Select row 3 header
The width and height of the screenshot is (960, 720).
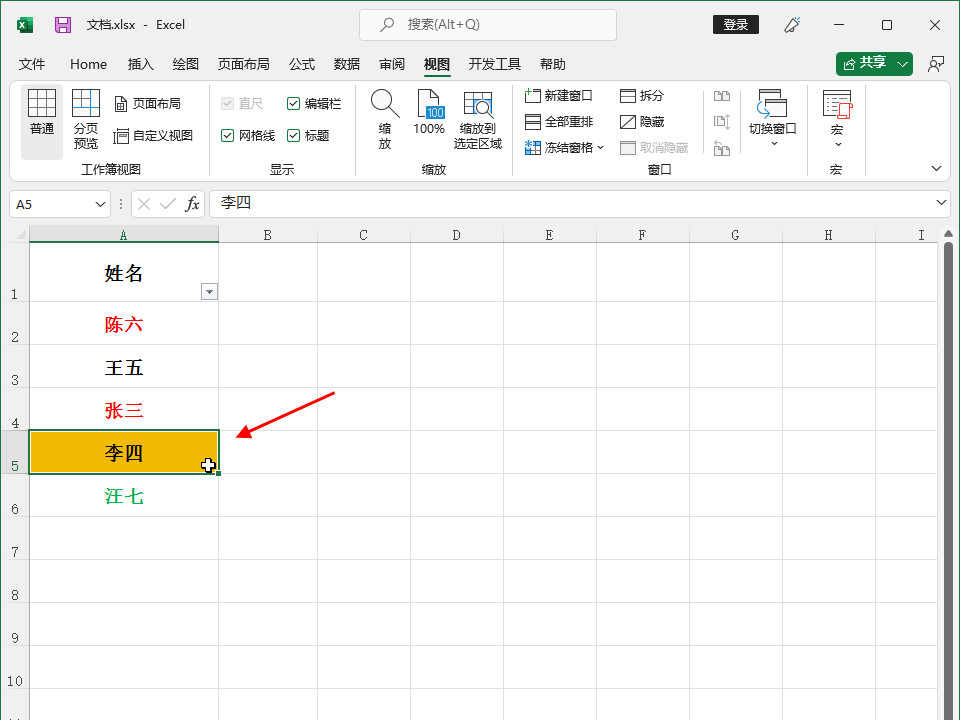tap(15, 366)
